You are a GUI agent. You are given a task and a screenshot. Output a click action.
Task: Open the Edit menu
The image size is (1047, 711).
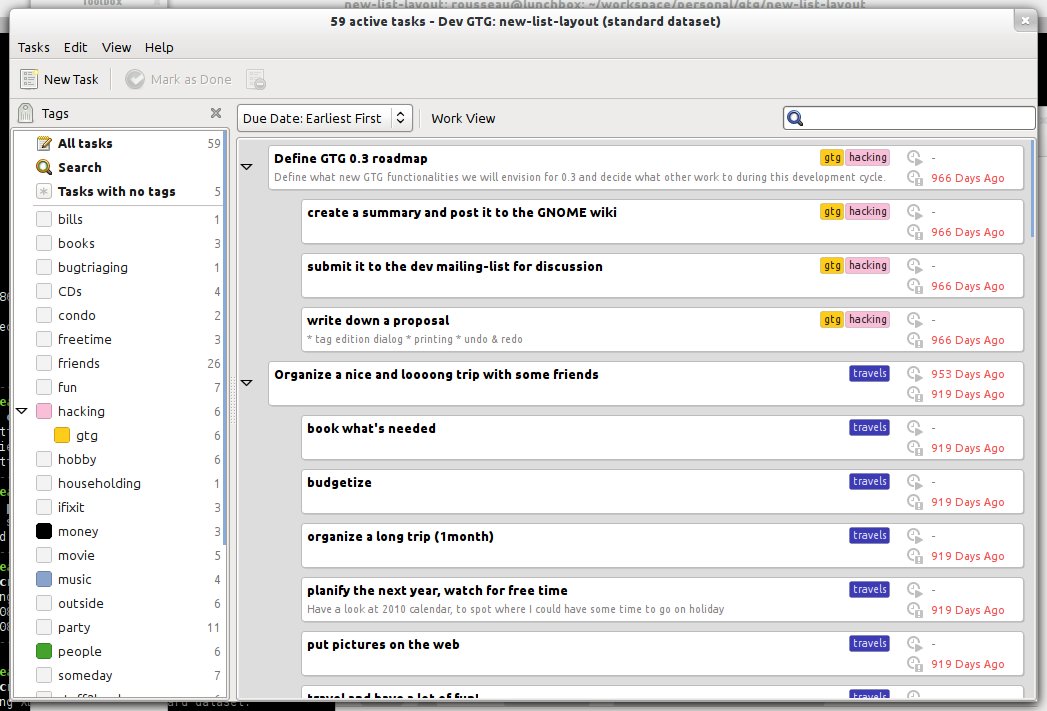(x=75, y=47)
